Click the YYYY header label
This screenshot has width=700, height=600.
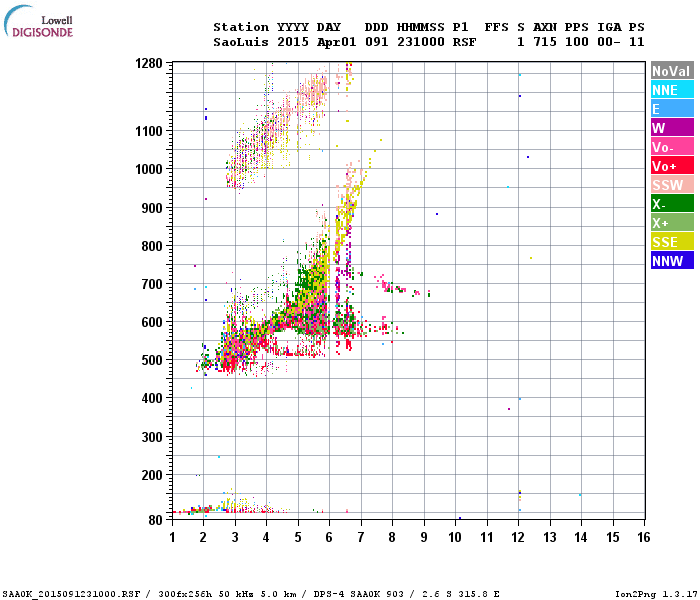pyautogui.click(x=293, y=27)
